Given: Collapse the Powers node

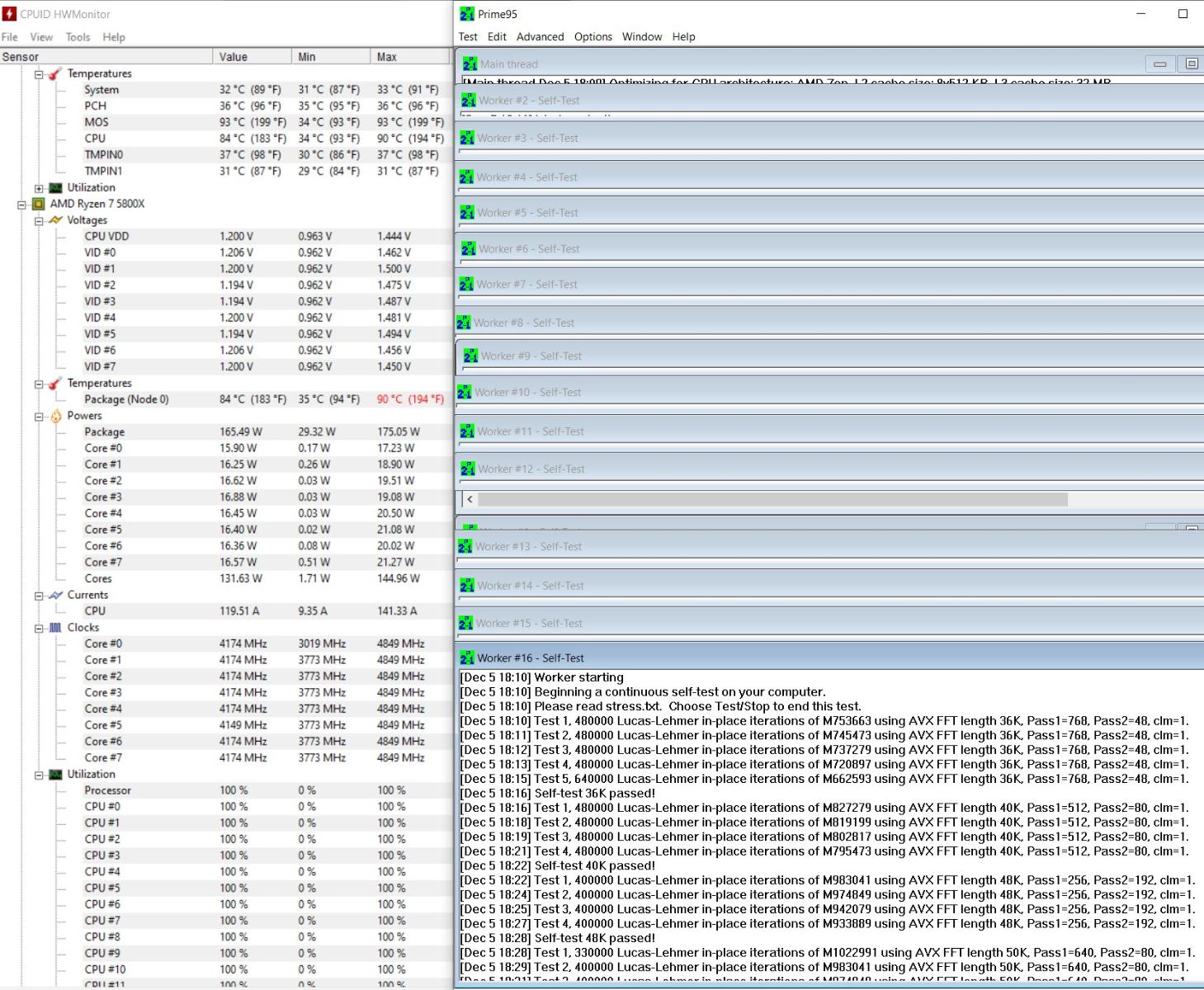Looking at the screenshot, I should (x=39, y=417).
